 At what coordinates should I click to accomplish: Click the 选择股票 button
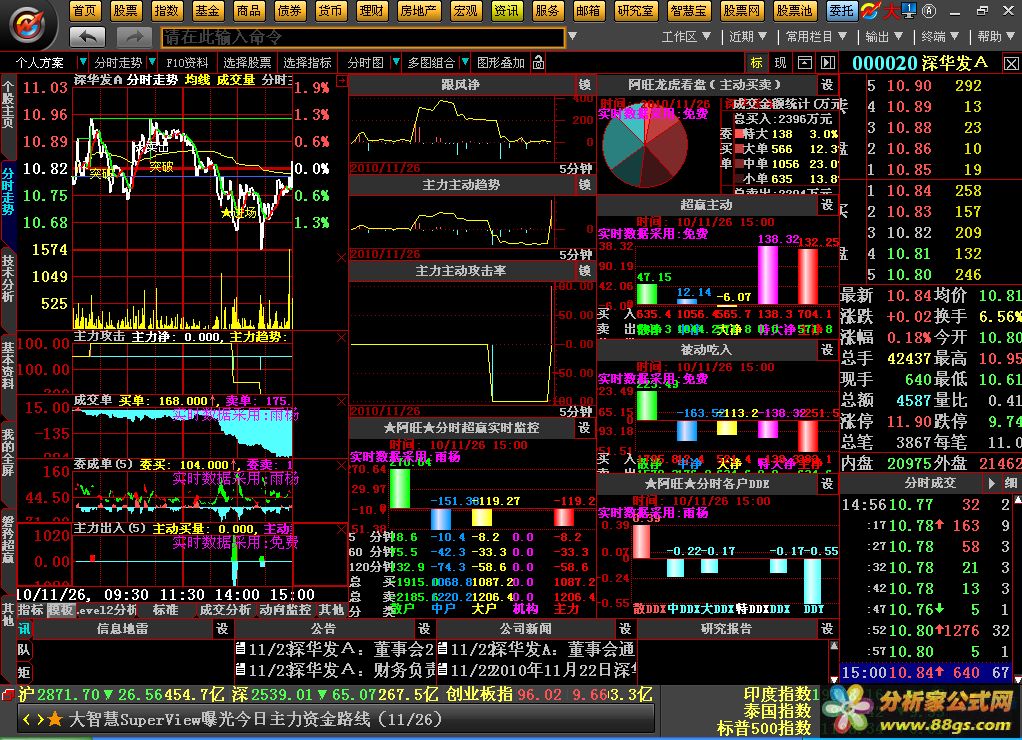click(247, 63)
